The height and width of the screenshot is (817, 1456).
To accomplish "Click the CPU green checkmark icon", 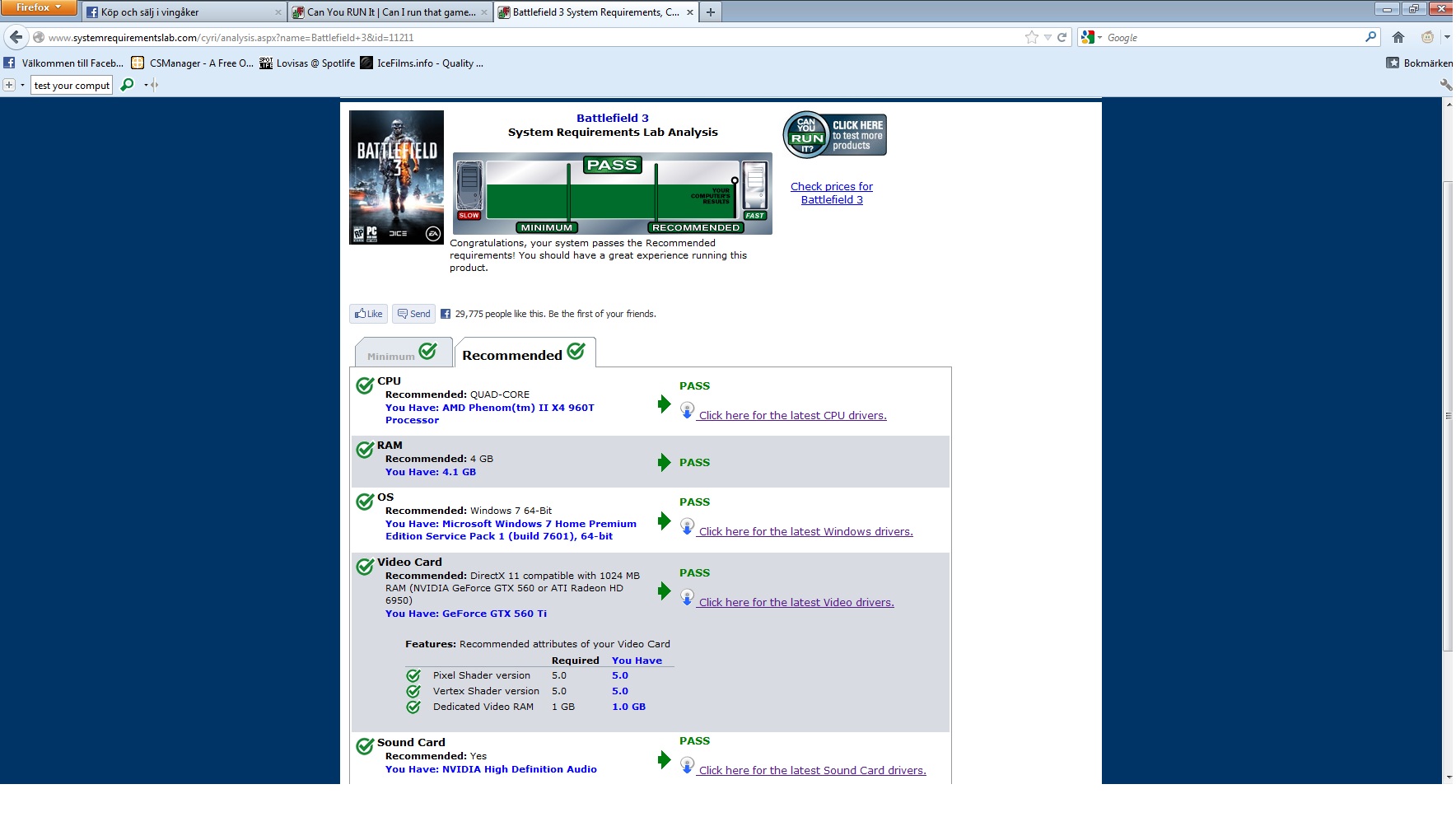I will (365, 385).
